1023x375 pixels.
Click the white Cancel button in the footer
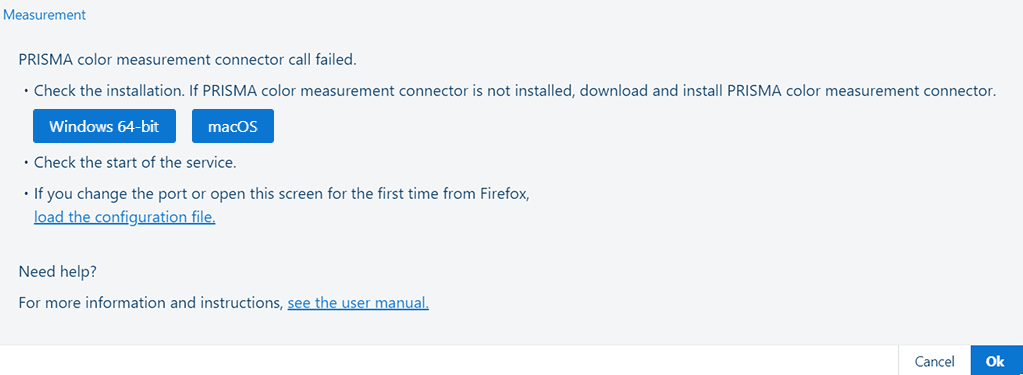coord(934,361)
